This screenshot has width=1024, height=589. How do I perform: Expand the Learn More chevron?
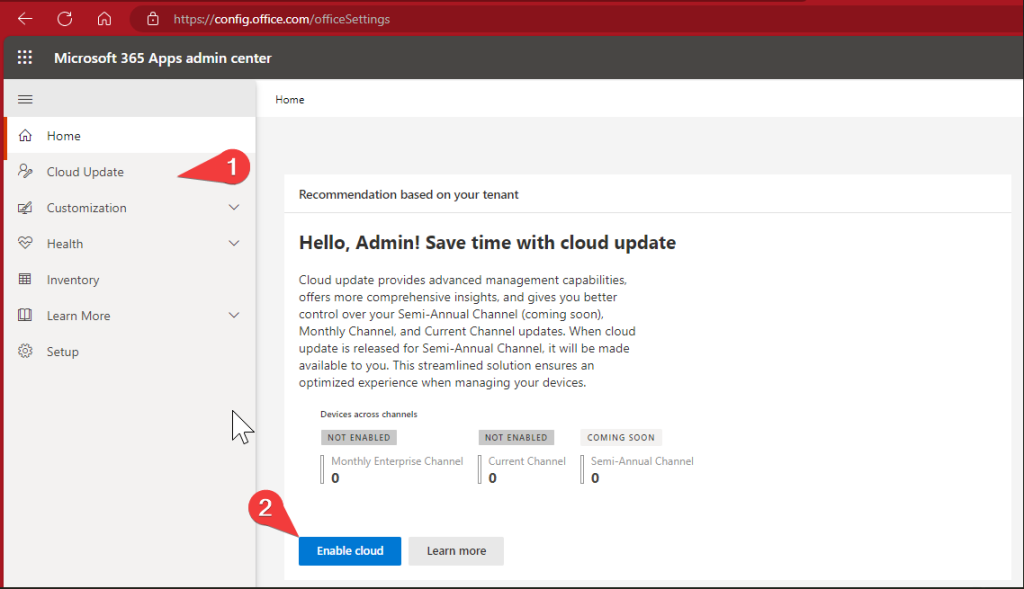click(234, 315)
